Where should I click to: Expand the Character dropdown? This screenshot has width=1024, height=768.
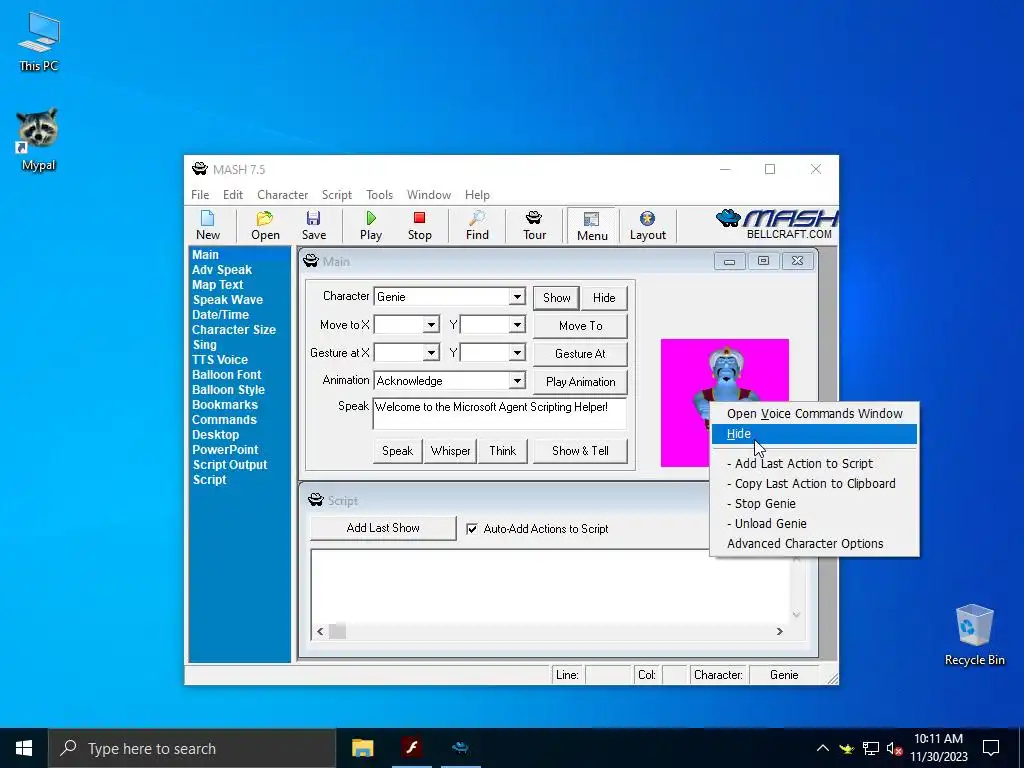pos(517,296)
